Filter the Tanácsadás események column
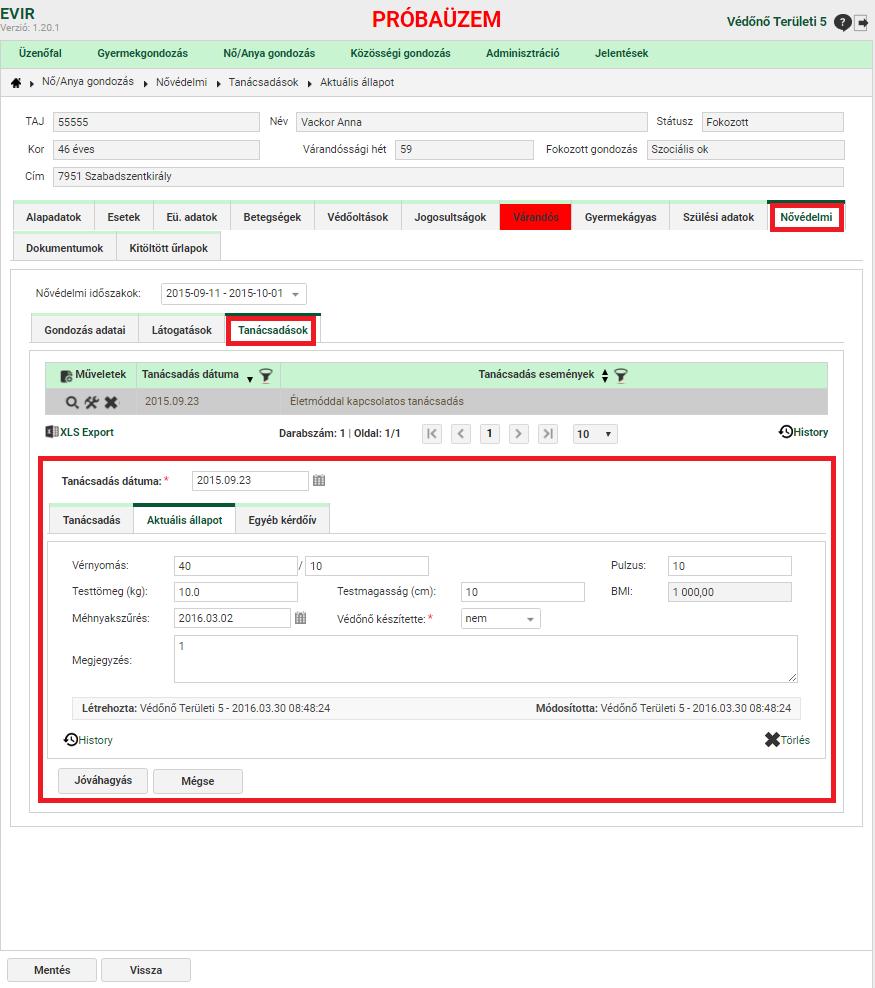Image resolution: width=875 pixels, height=988 pixels. (621, 376)
